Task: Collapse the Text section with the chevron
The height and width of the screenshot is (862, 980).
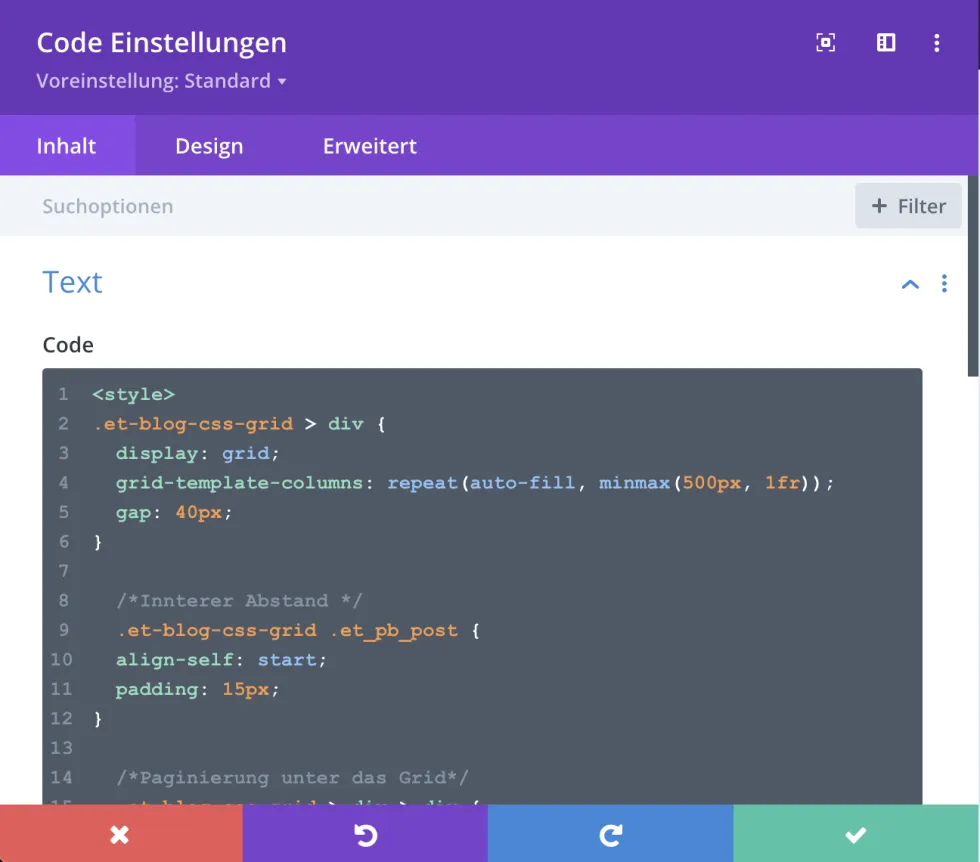Action: tap(910, 284)
